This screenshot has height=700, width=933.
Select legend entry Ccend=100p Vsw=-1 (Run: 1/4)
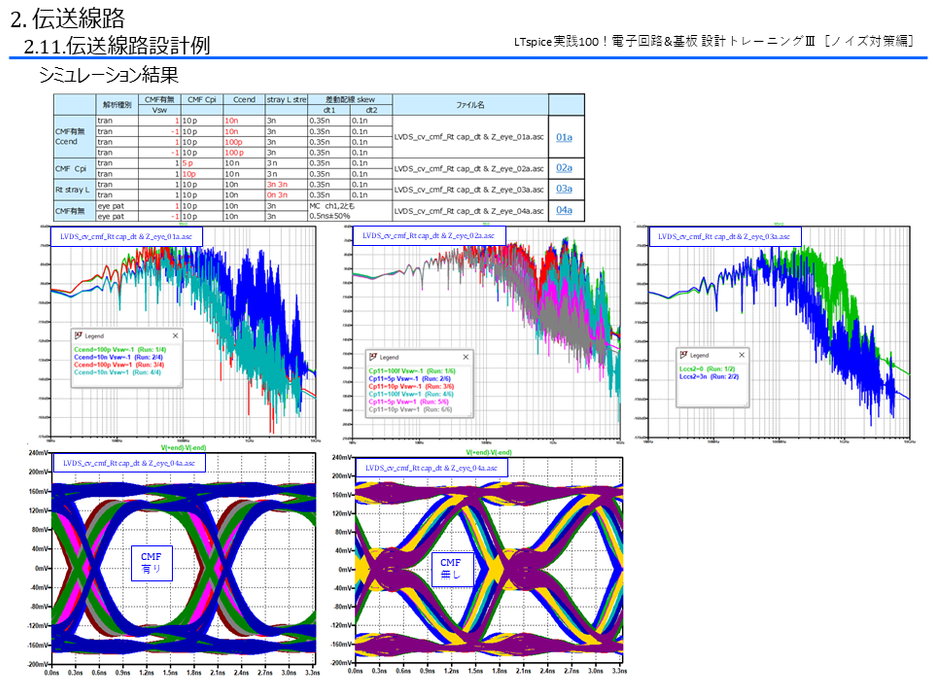pos(120,349)
